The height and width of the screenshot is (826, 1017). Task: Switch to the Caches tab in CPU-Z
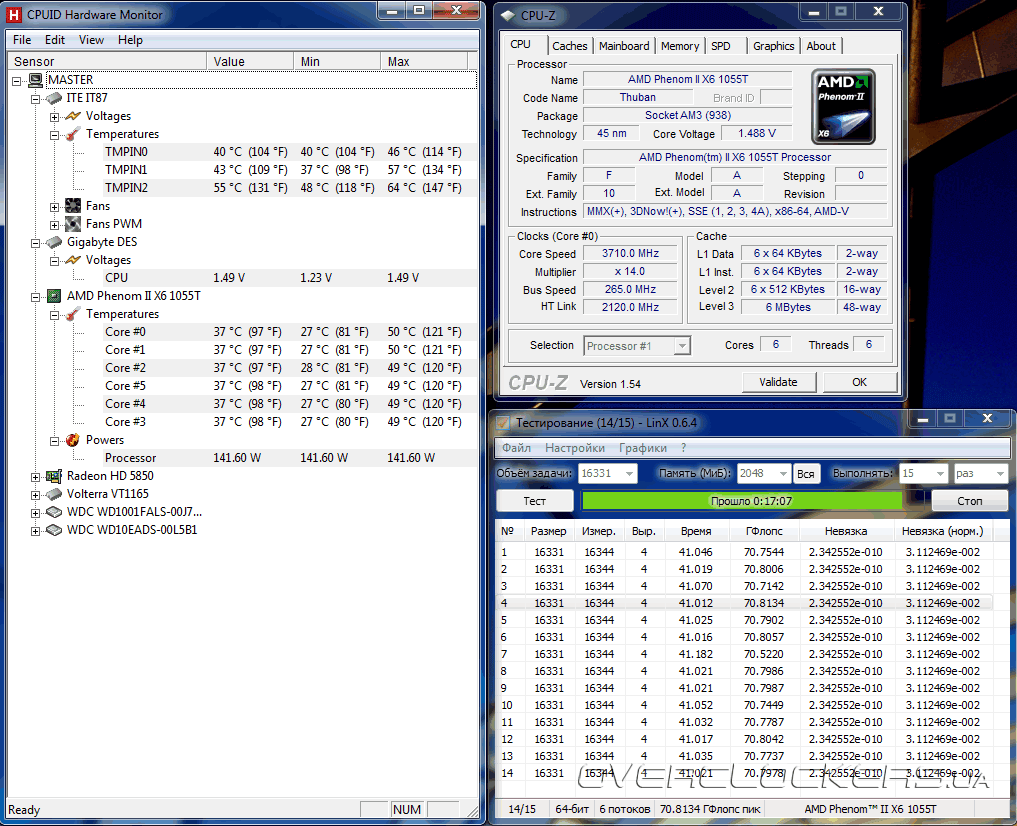click(569, 46)
